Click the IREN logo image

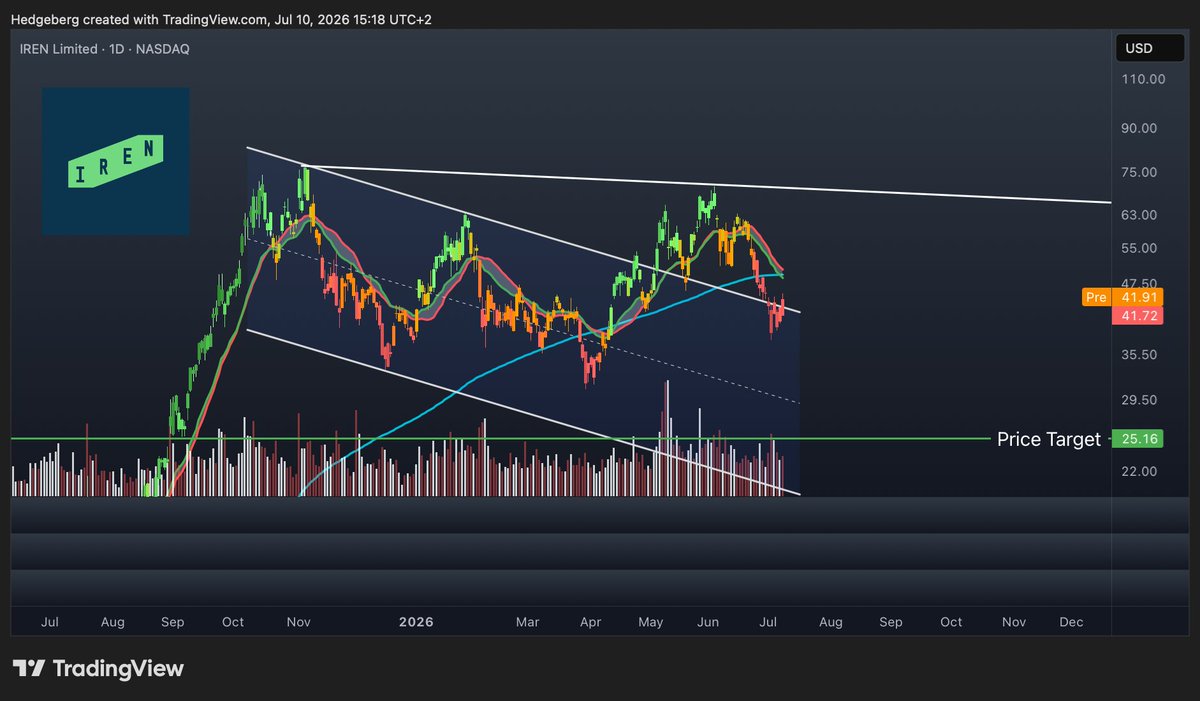coord(115,161)
